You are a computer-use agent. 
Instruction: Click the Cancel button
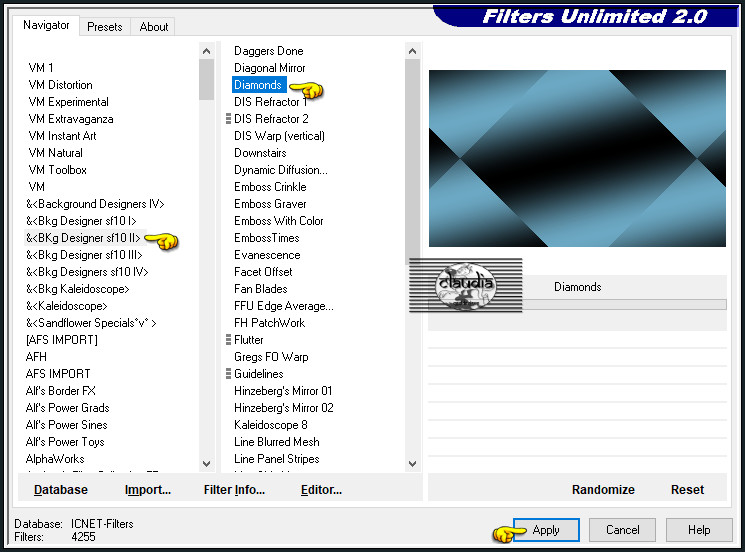tap(622, 530)
